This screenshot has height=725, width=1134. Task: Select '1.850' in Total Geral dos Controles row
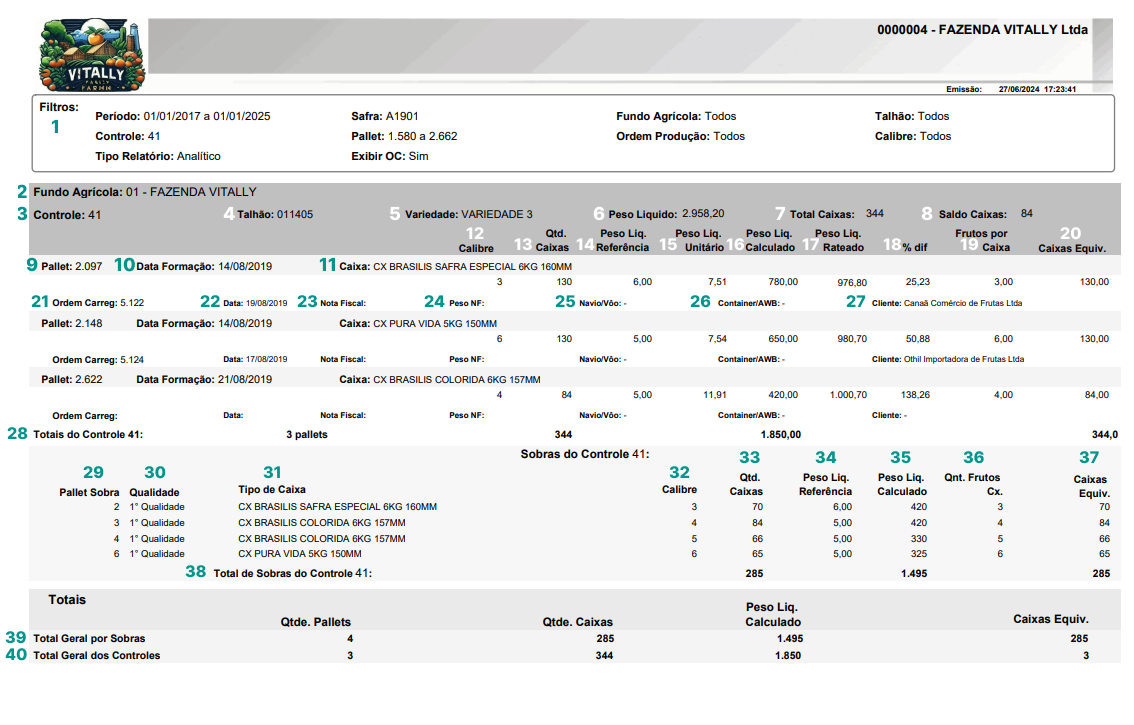tap(788, 656)
